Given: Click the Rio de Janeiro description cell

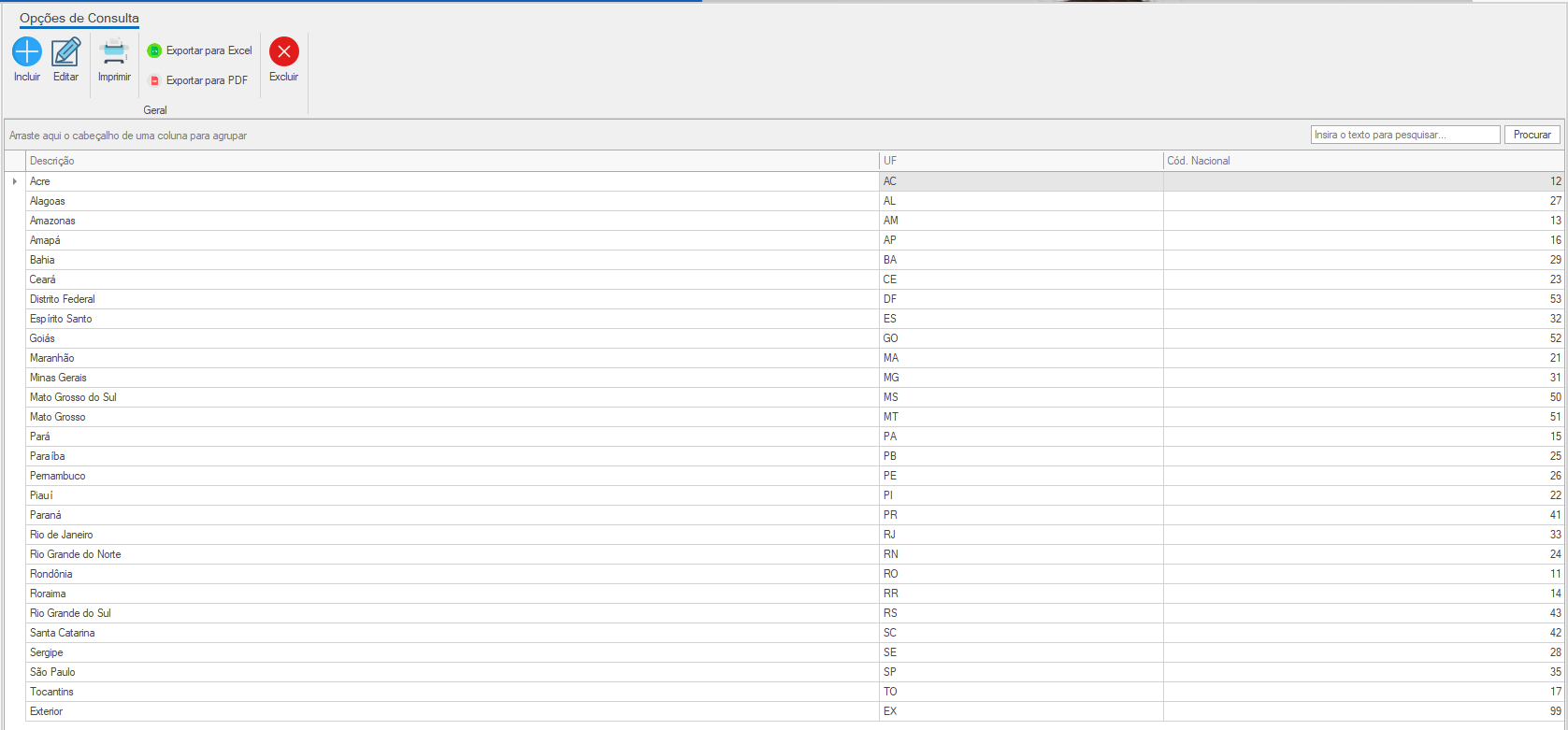Looking at the screenshot, I should (62, 535).
